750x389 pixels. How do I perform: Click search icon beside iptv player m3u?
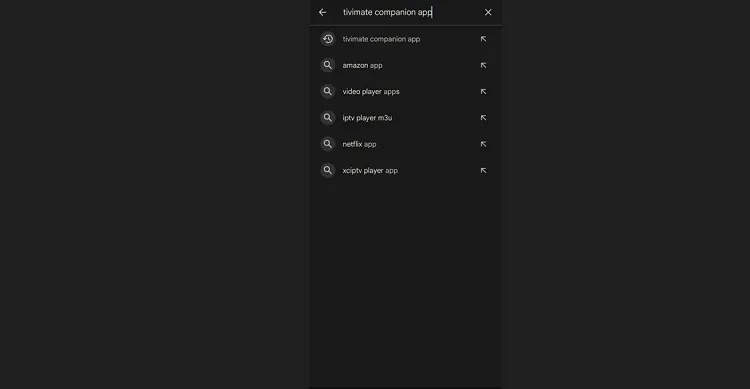point(328,118)
